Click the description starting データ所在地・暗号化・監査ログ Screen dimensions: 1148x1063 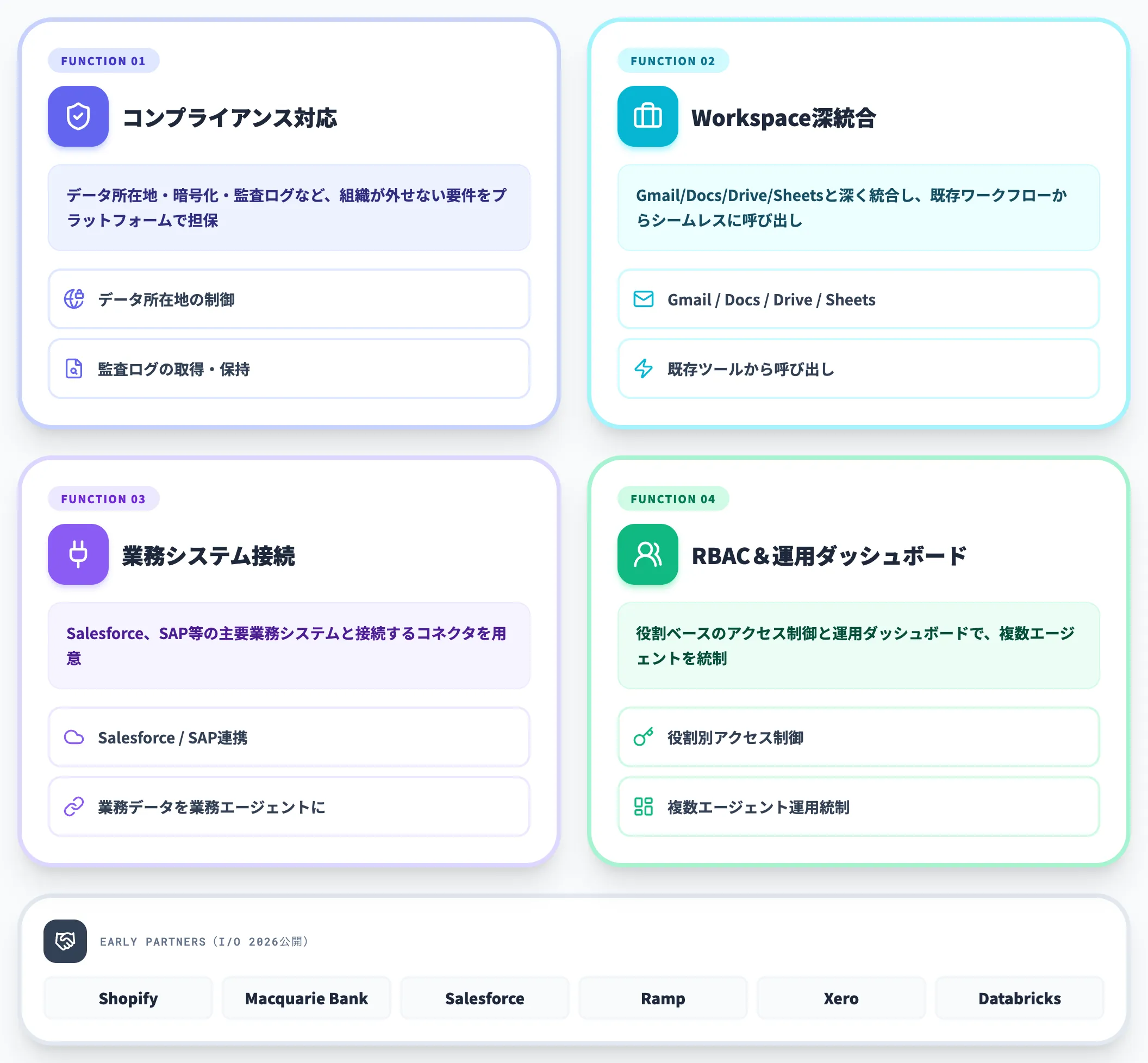click(x=286, y=208)
